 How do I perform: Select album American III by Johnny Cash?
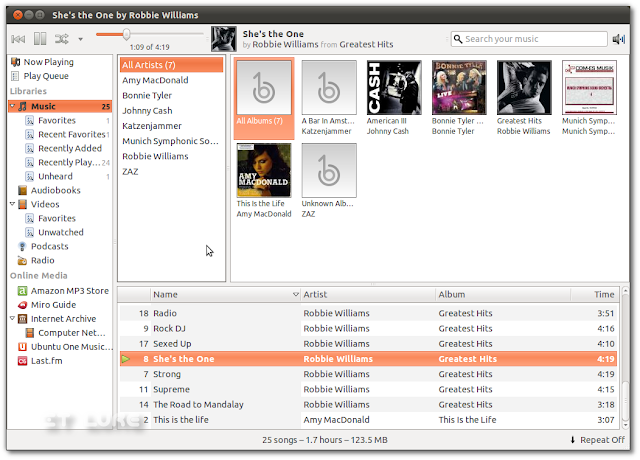click(394, 98)
